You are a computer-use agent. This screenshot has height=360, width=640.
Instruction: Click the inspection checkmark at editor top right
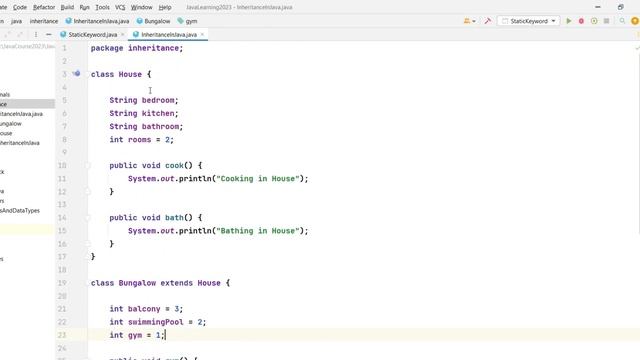coord(637,48)
